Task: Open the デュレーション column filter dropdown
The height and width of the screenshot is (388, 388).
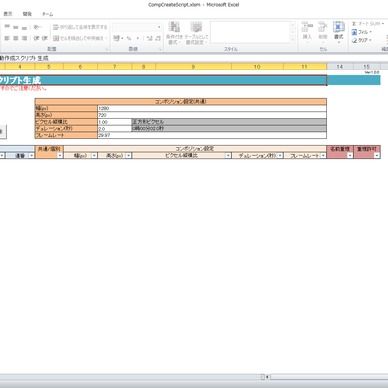Action: pyautogui.click(x=280, y=155)
